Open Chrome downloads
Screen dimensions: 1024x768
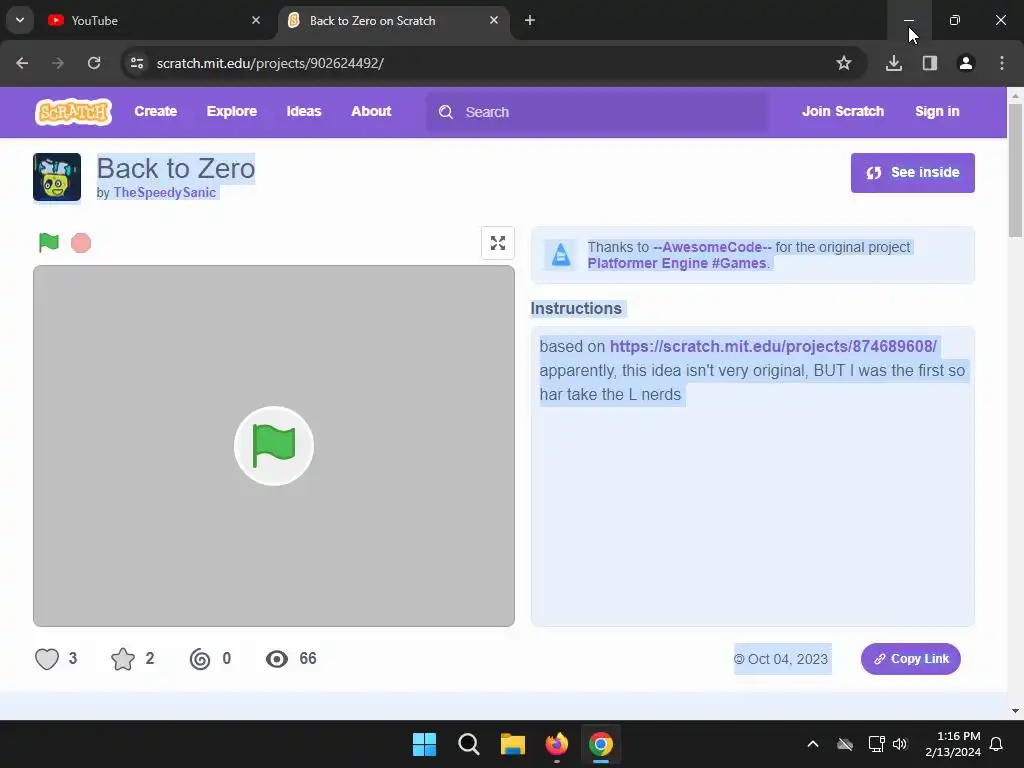(894, 63)
